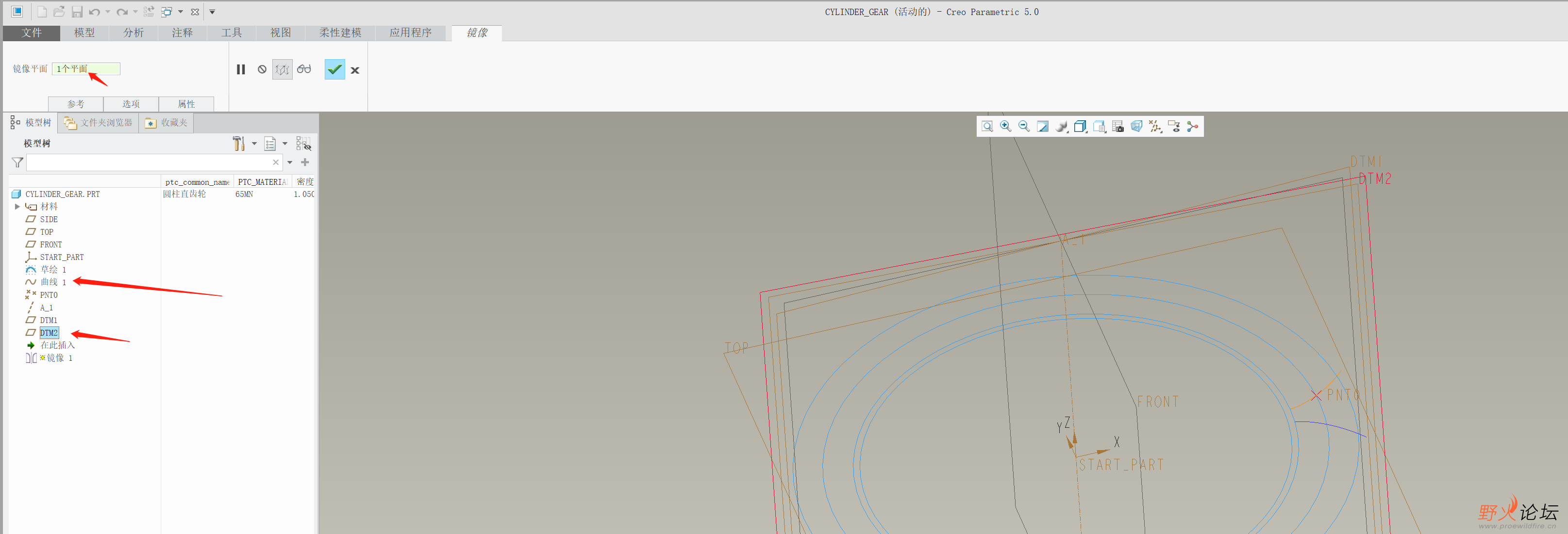Switch to the 模型树 navigator tab
The image size is (1568, 534).
pos(31,123)
